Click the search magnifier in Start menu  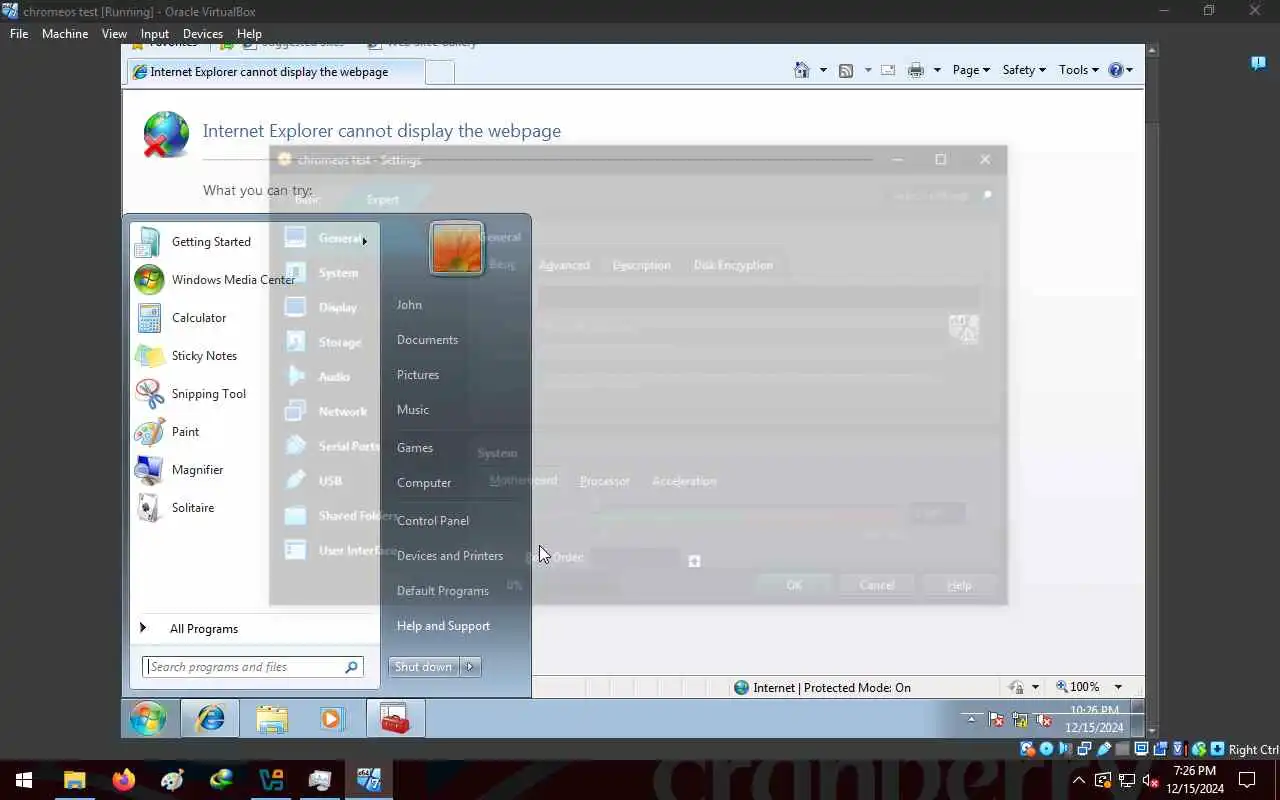point(351,667)
